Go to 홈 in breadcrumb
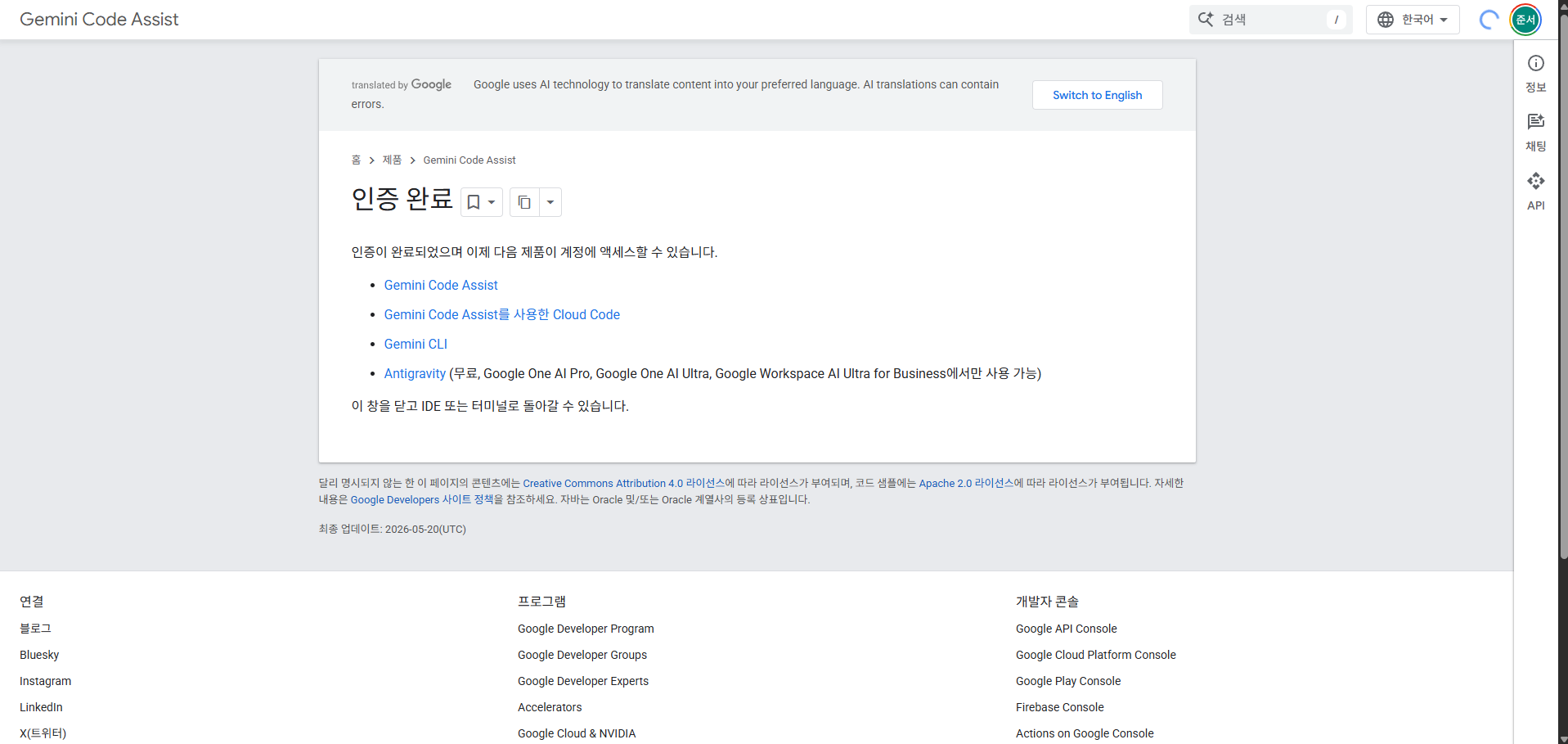 tap(356, 160)
